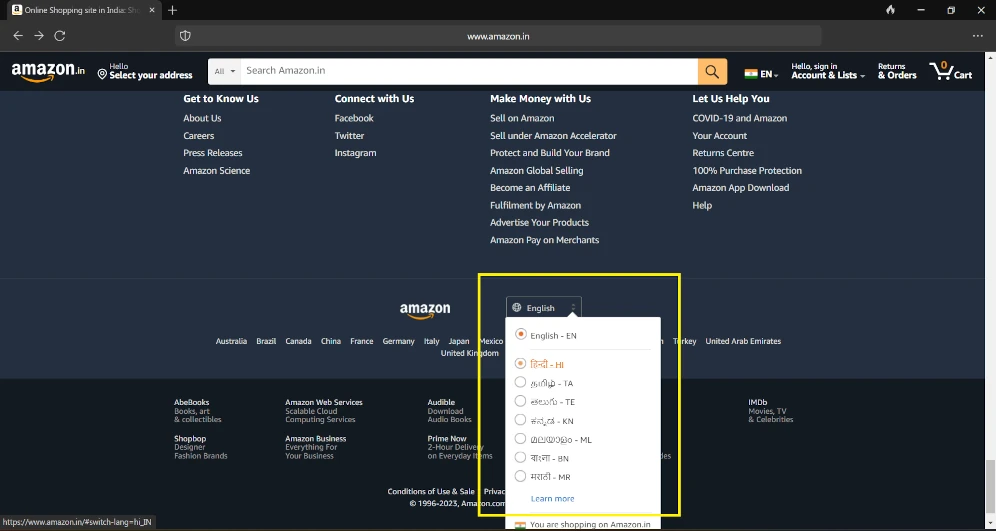The image size is (996, 531).
Task: Open Your Account link
Action: click(x=720, y=136)
